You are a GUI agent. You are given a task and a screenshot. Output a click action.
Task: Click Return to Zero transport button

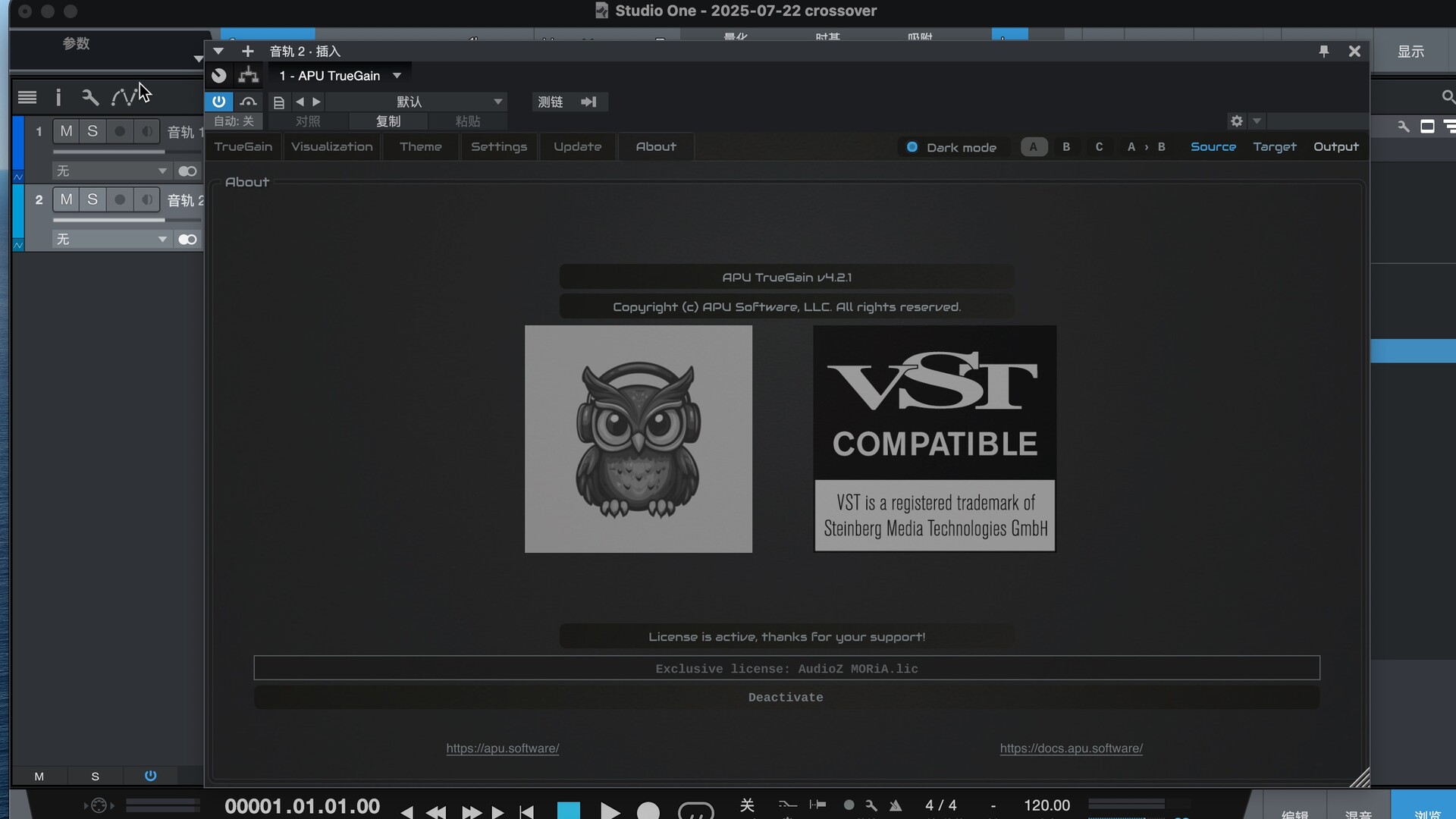point(527,812)
